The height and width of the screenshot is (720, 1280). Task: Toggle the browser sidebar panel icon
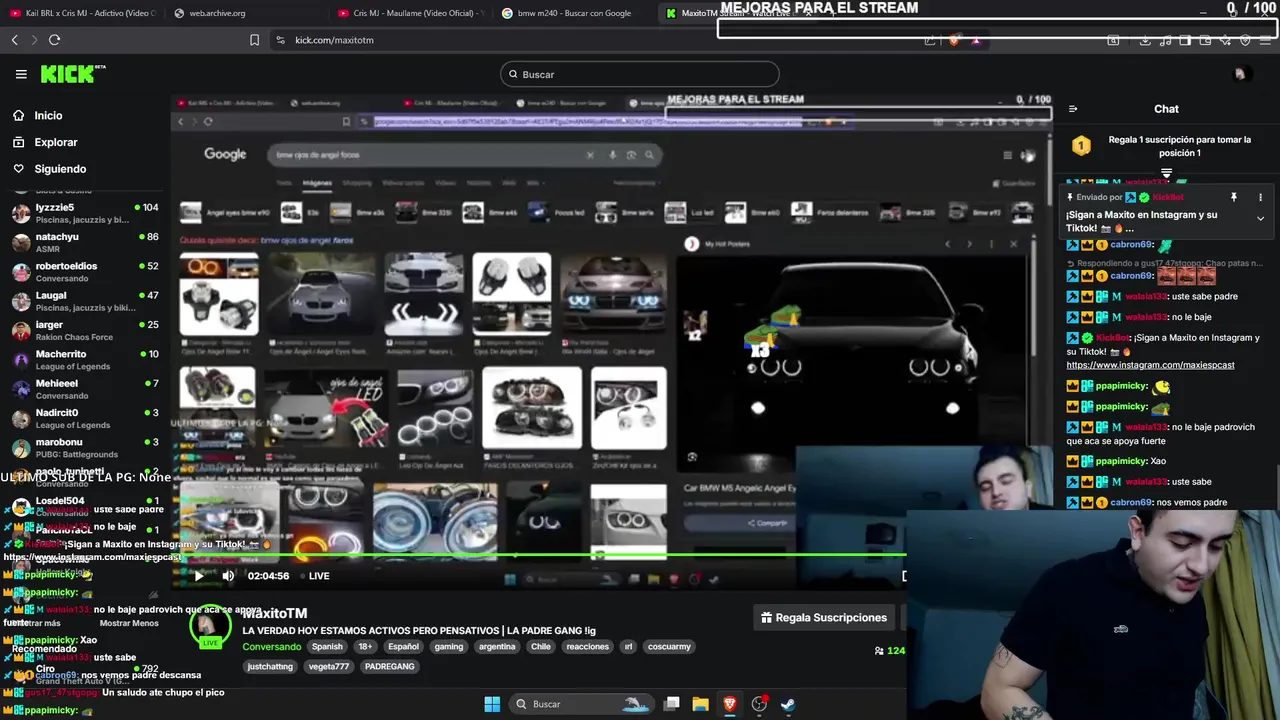click(1185, 40)
